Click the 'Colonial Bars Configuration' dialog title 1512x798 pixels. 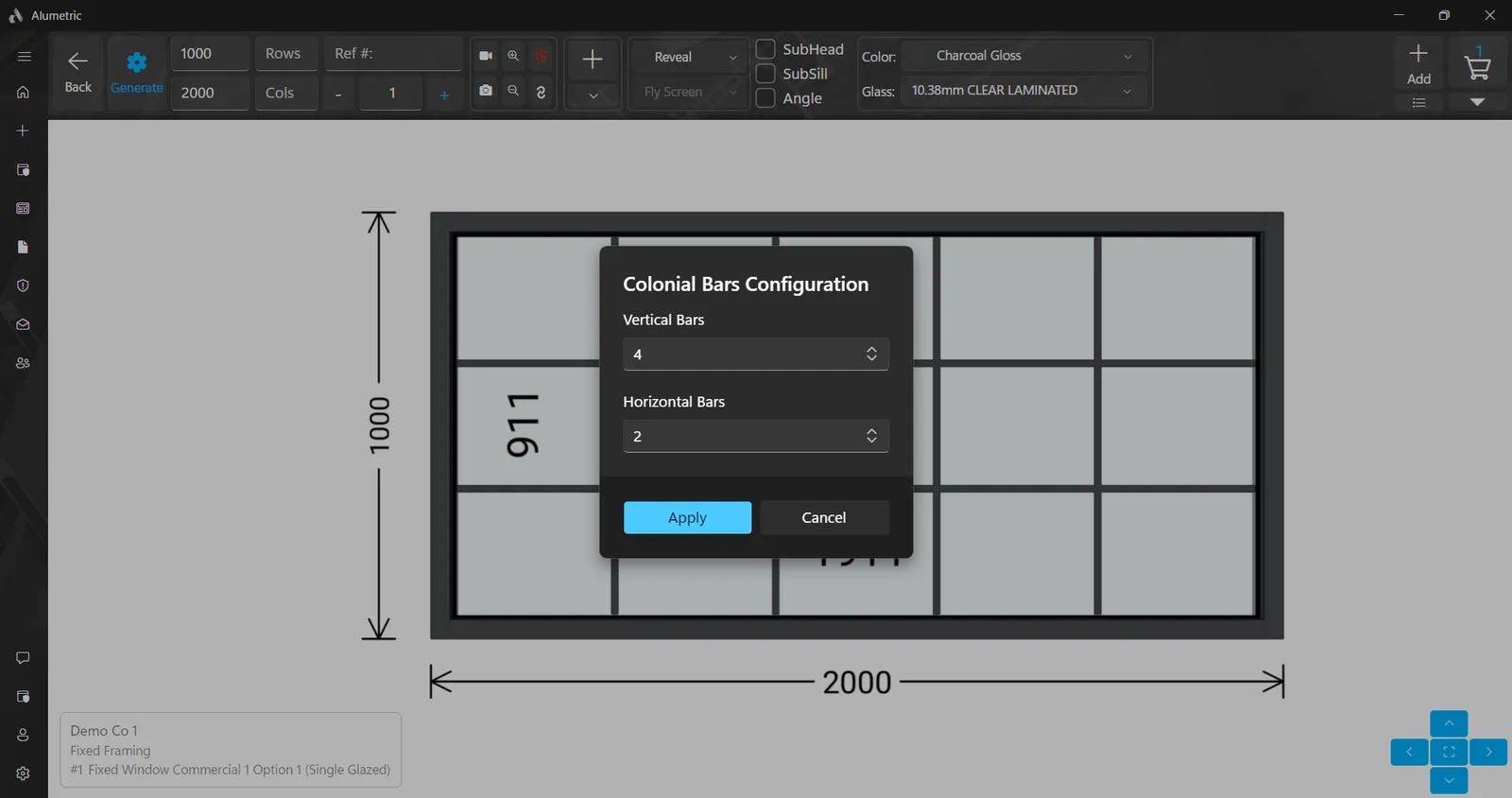point(746,285)
